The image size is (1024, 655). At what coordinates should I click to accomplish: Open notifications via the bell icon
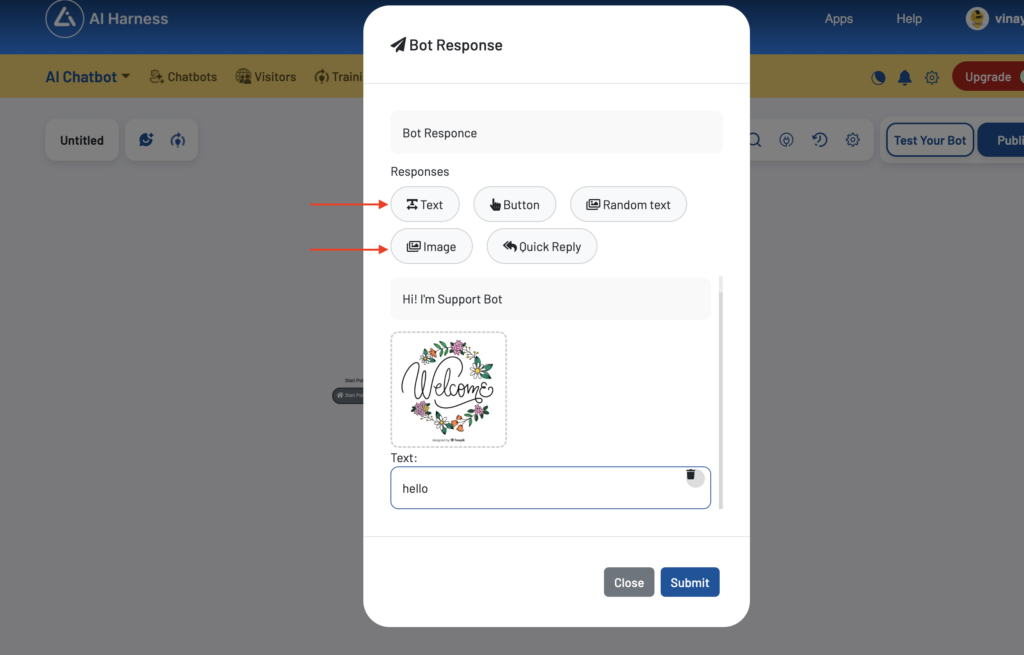click(x=904, y=78)
